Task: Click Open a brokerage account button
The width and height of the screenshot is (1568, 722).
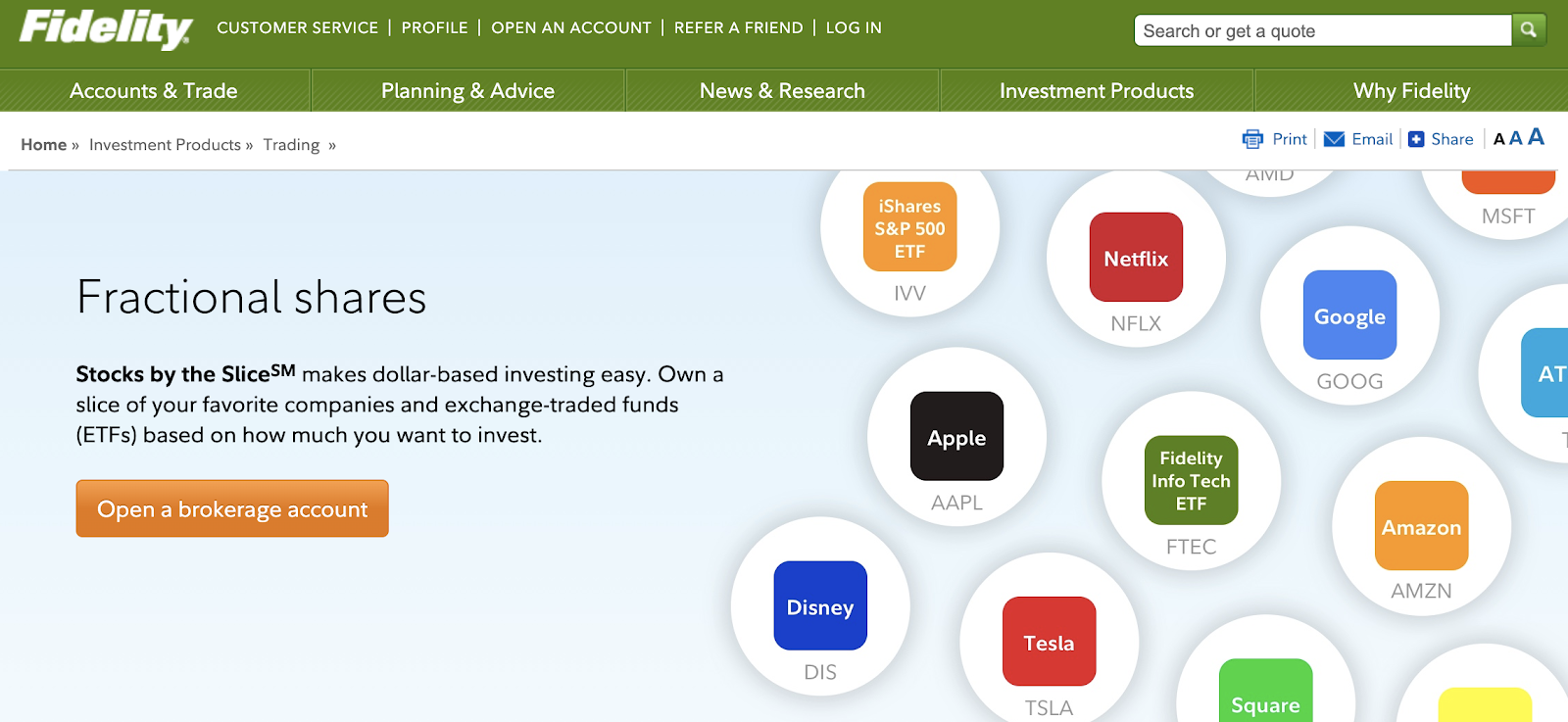Action: 232,508
